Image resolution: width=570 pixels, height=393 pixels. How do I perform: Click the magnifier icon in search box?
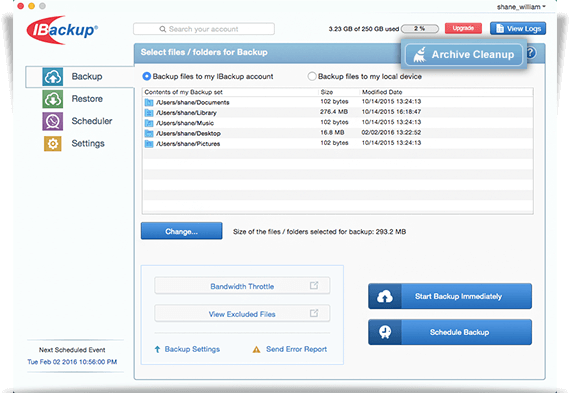pos(162,29)
